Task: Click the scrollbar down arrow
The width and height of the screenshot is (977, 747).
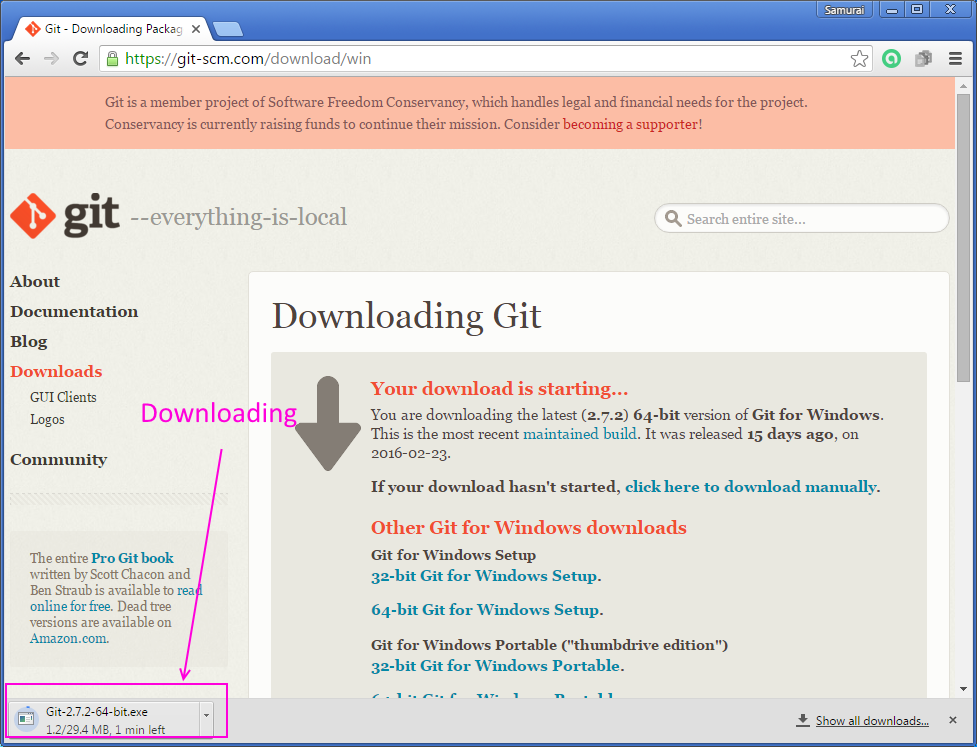Action: click(x=963, y=689)
